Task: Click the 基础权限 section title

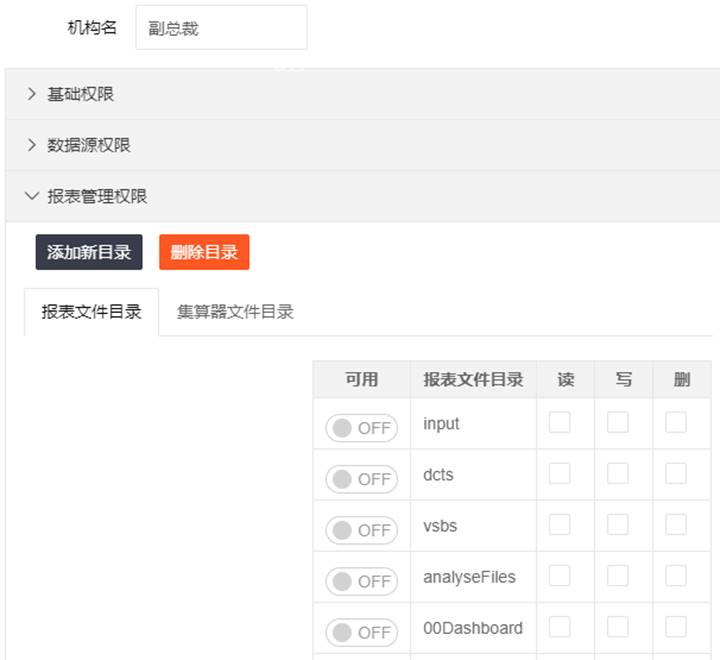Action: 80,94
